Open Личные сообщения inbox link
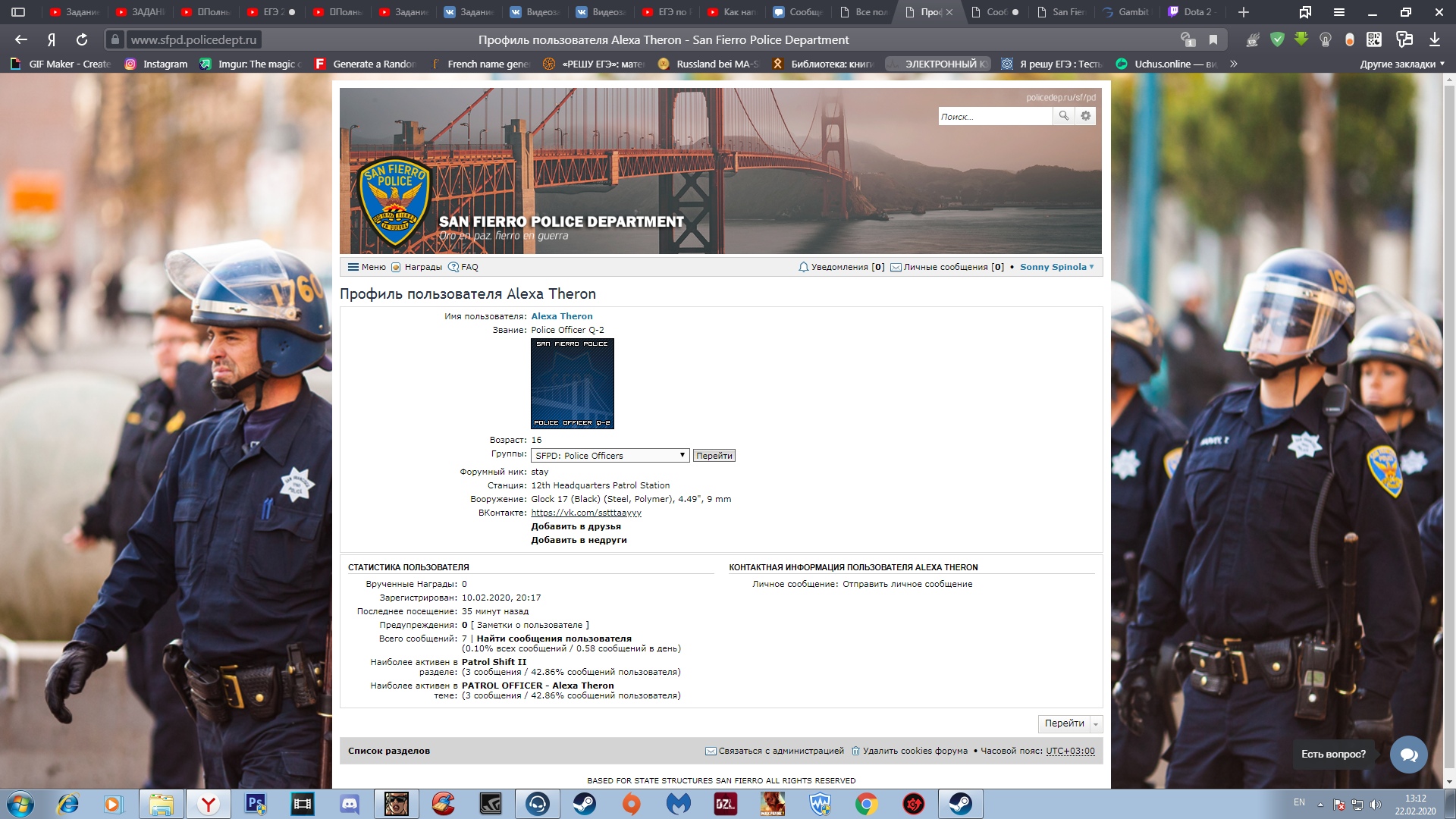 point(946,267)
